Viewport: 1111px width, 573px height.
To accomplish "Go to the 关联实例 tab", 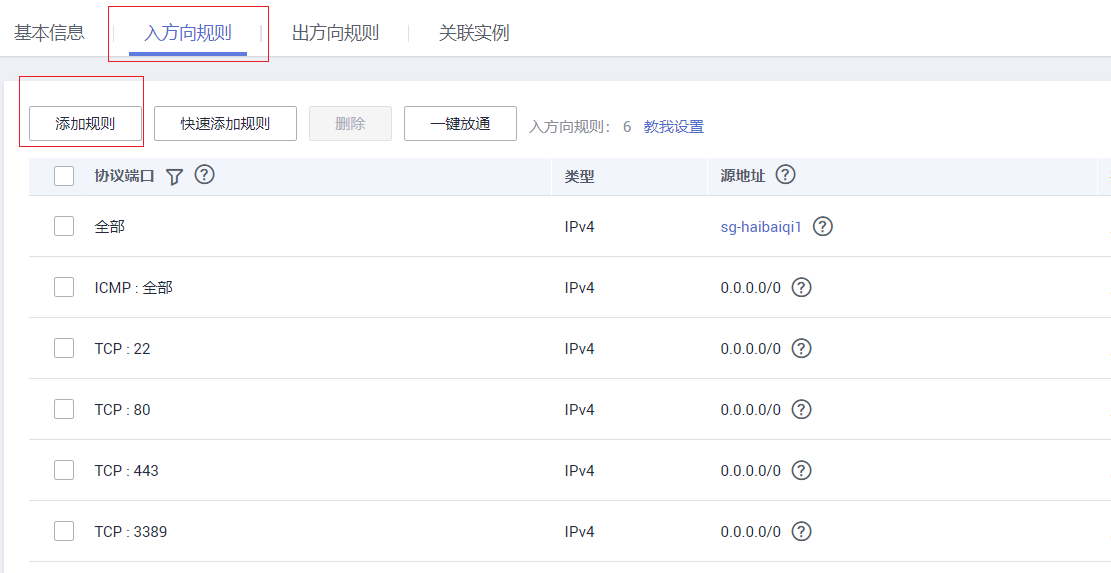I will click(x=473, y=33).
